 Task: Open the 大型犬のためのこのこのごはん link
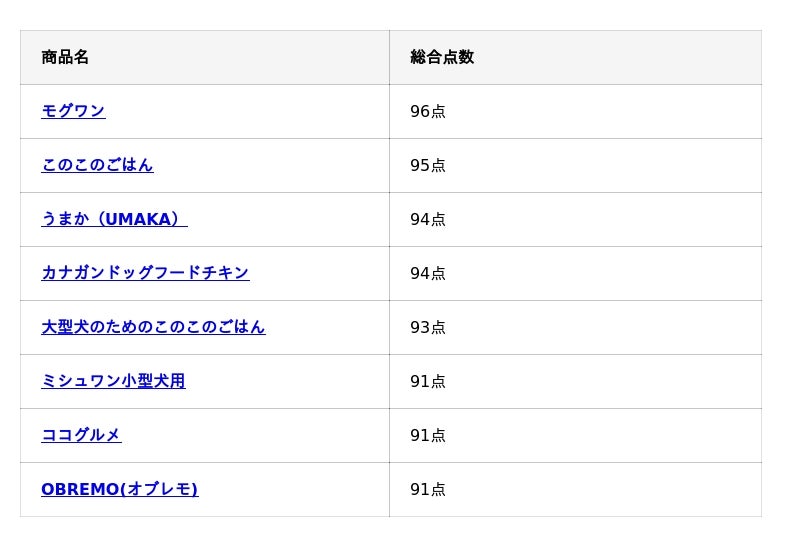(153, 327)
